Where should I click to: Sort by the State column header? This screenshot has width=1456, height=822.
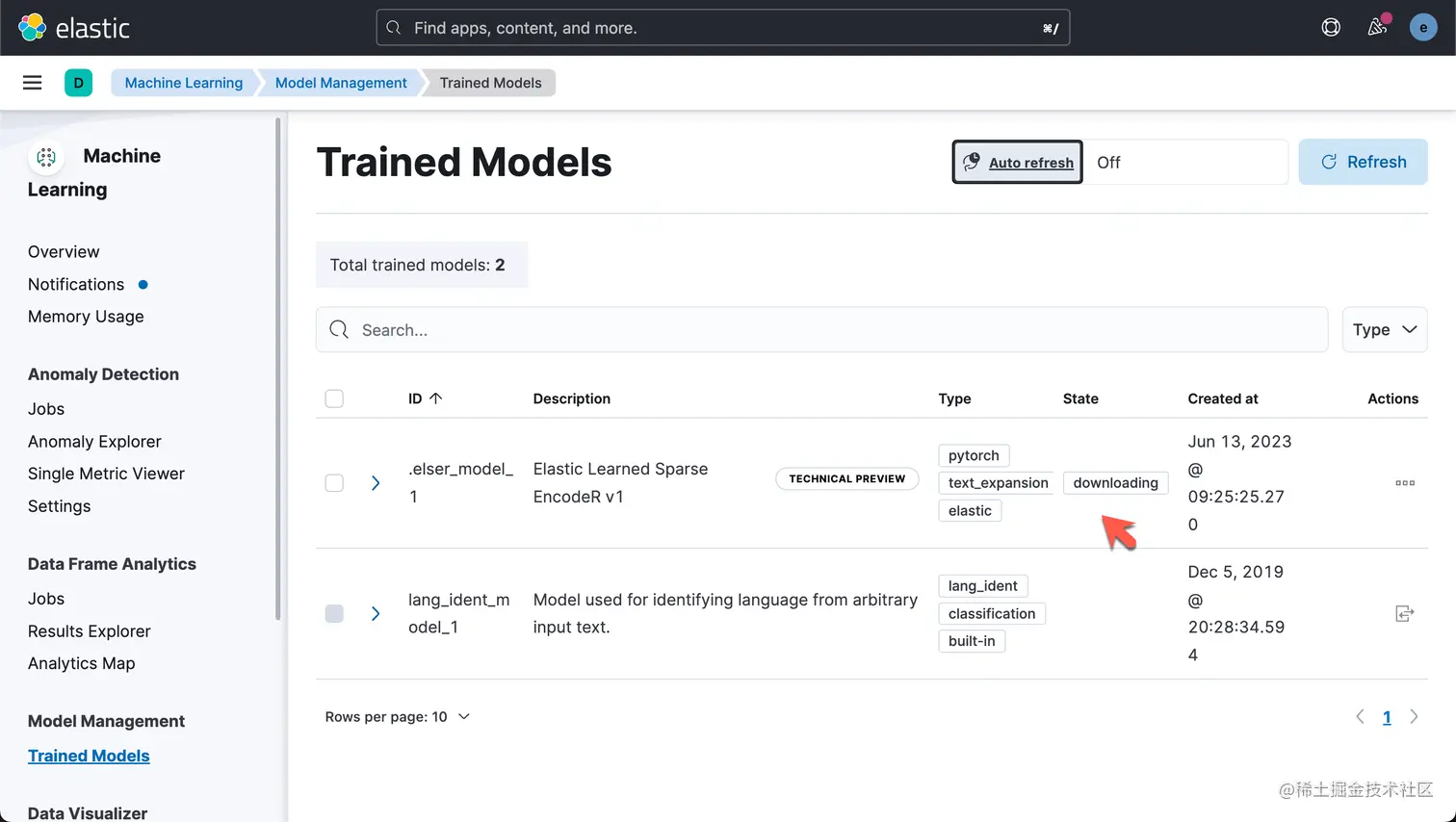1080,398
